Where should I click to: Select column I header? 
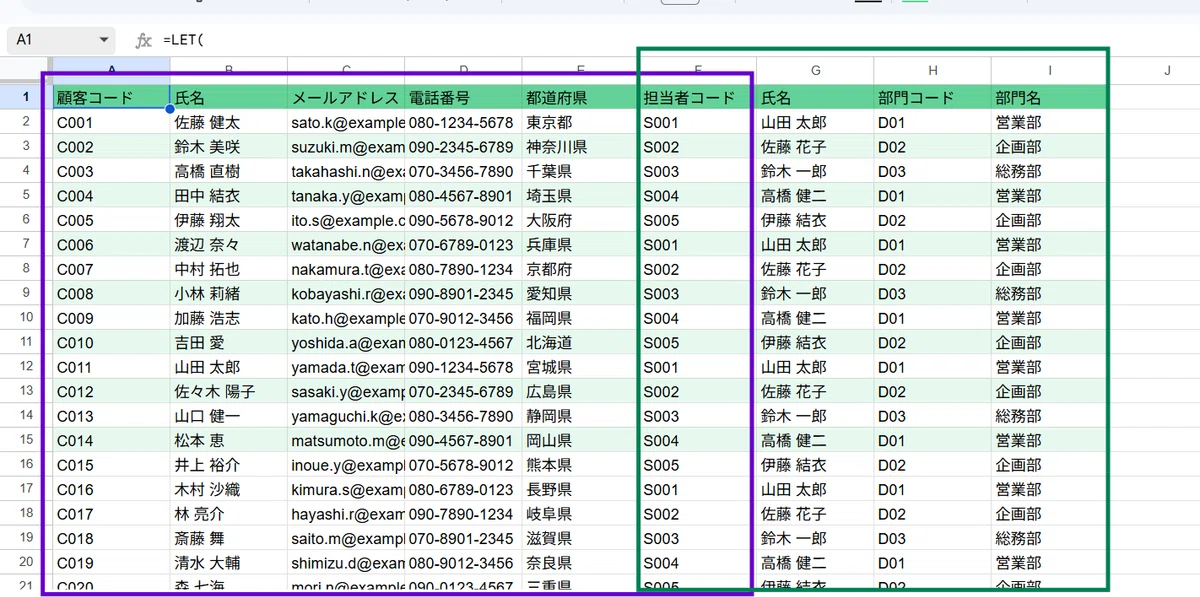pyautogui.click(x=1049, y=71)
